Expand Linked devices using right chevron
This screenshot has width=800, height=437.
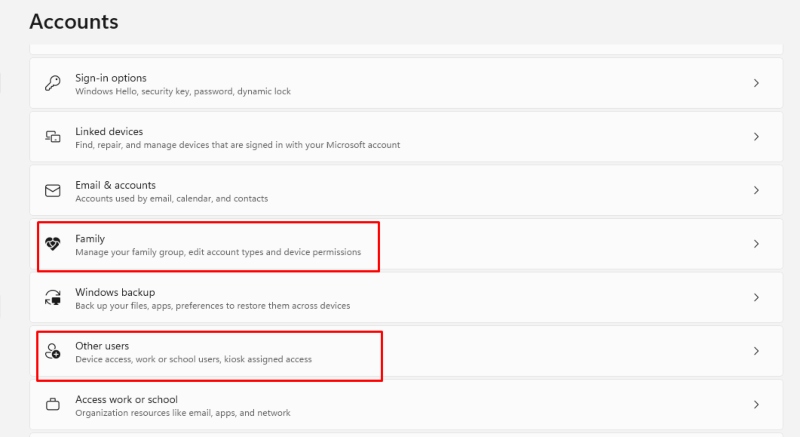tap(756, 137)
